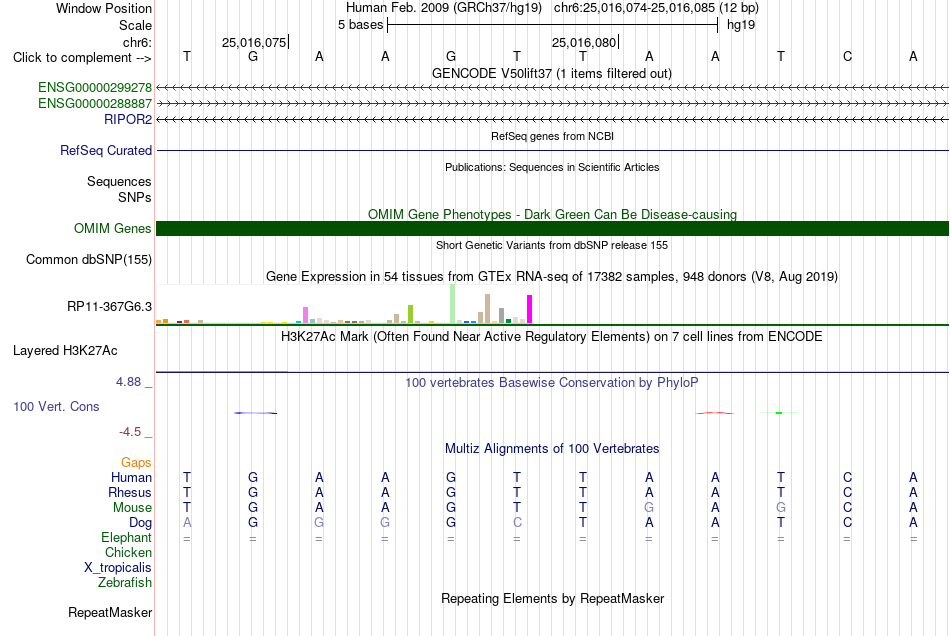Click the 'H3K27Ac Mark' ENCODE track title
The image size is (950, 636).
[552, 337]
